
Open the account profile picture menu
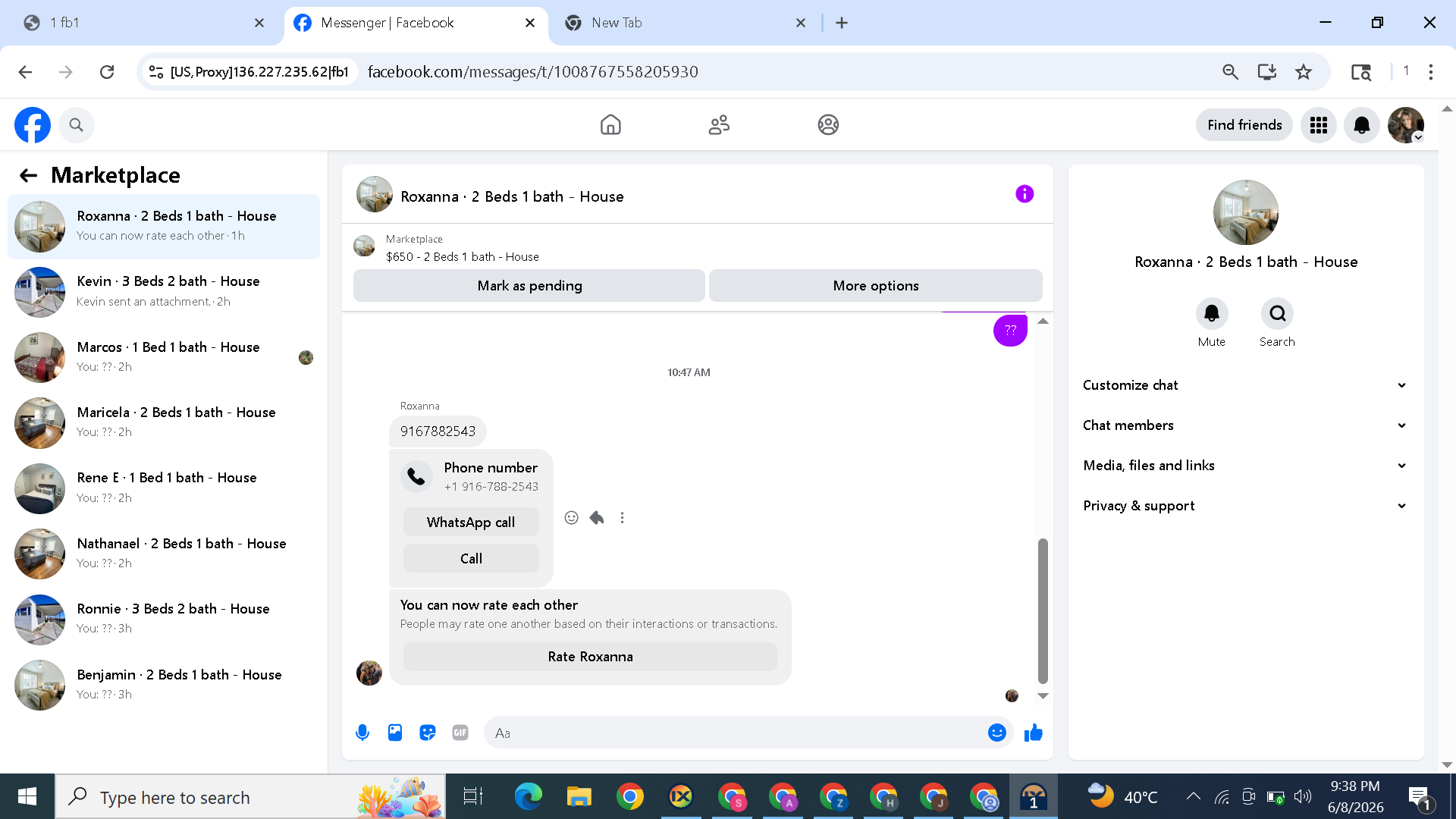click(x=1406, y=125)
